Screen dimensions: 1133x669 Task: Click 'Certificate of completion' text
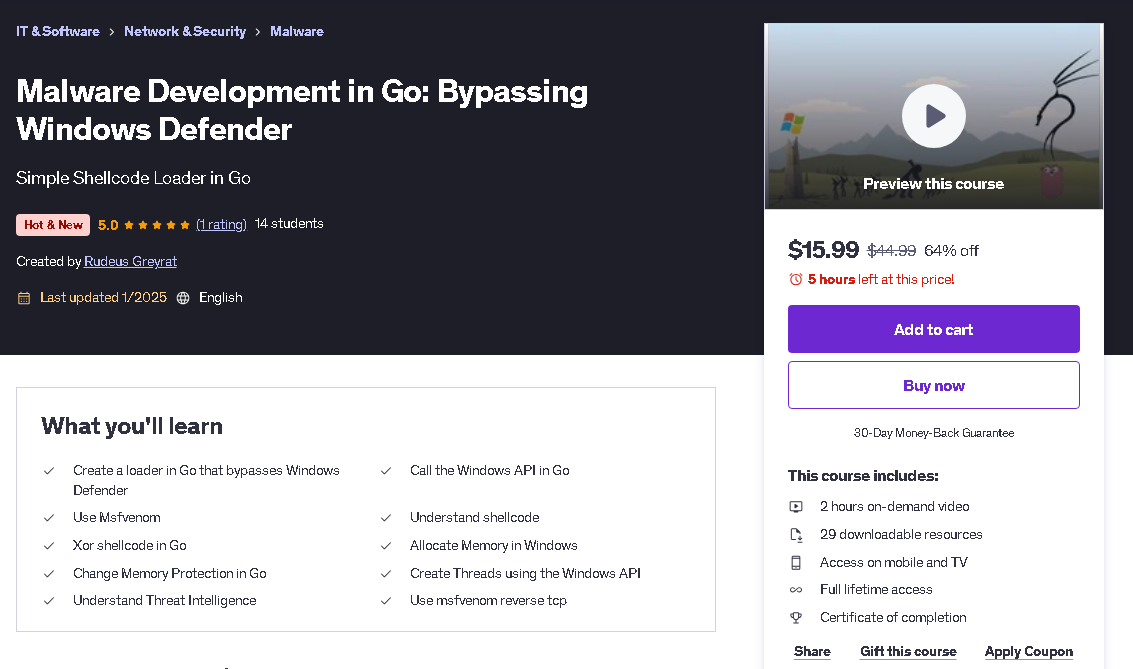pyautogui.click(x=893, y=617)
